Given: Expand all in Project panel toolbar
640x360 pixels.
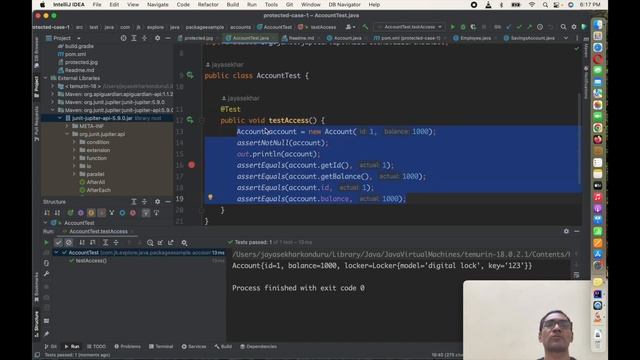Looking at the screenshot, I should tap(134, 38).
